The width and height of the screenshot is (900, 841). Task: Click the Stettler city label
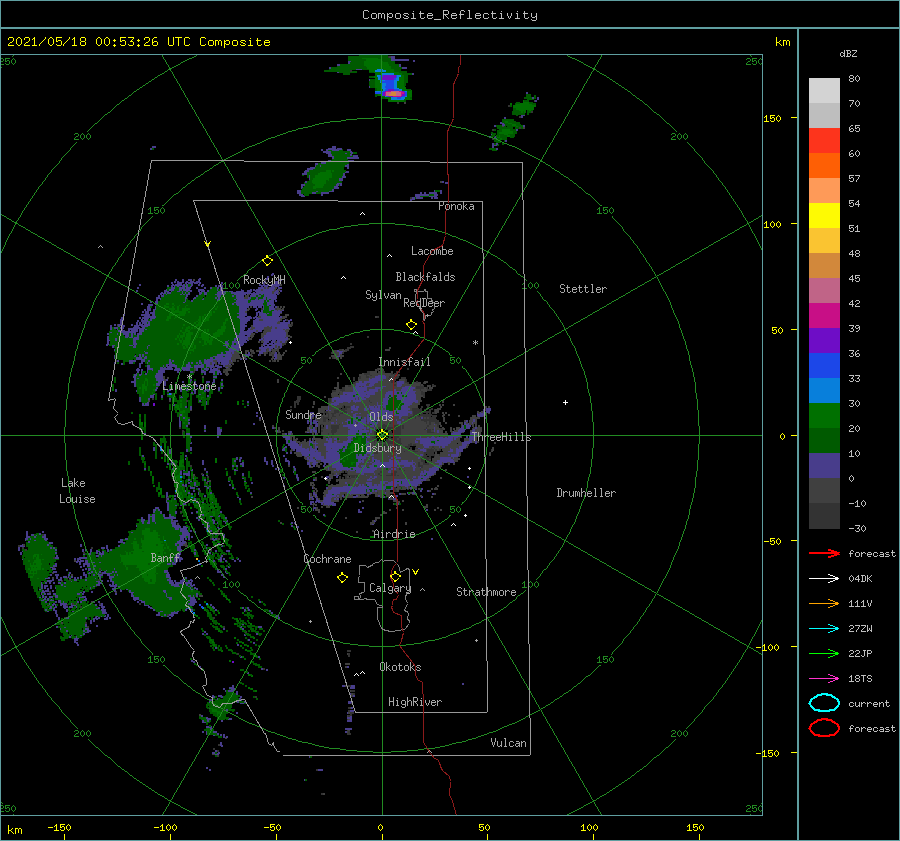point(583,289)
